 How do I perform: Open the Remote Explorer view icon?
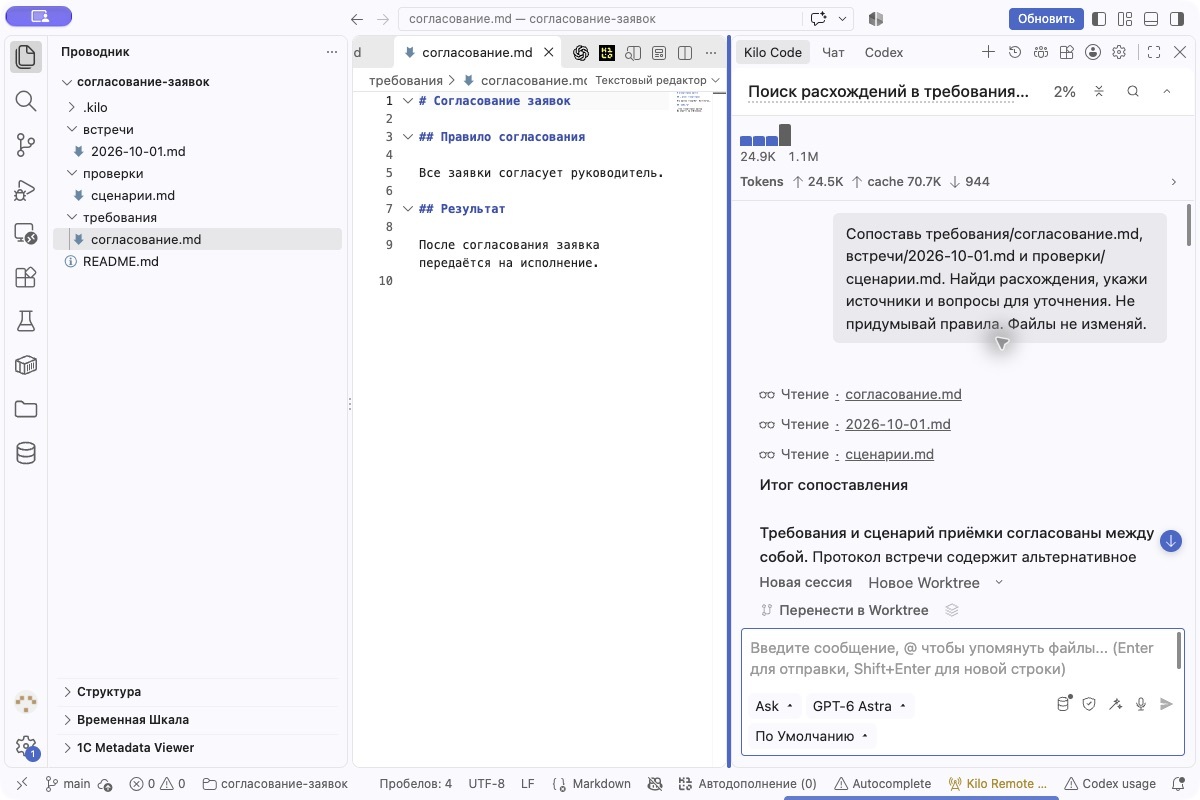click(x=26, y=233)
